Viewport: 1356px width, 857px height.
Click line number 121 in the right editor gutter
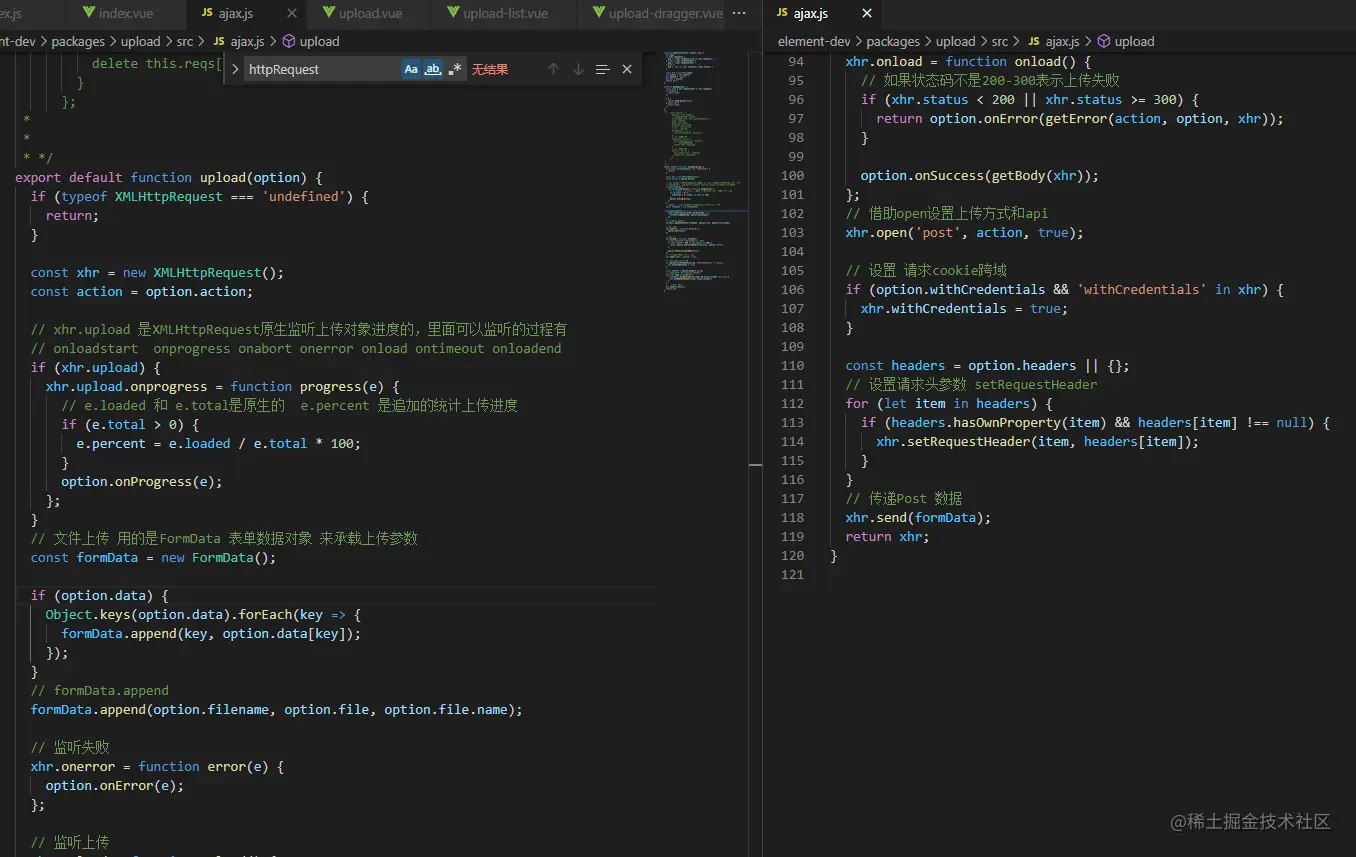tap(792, 574)
